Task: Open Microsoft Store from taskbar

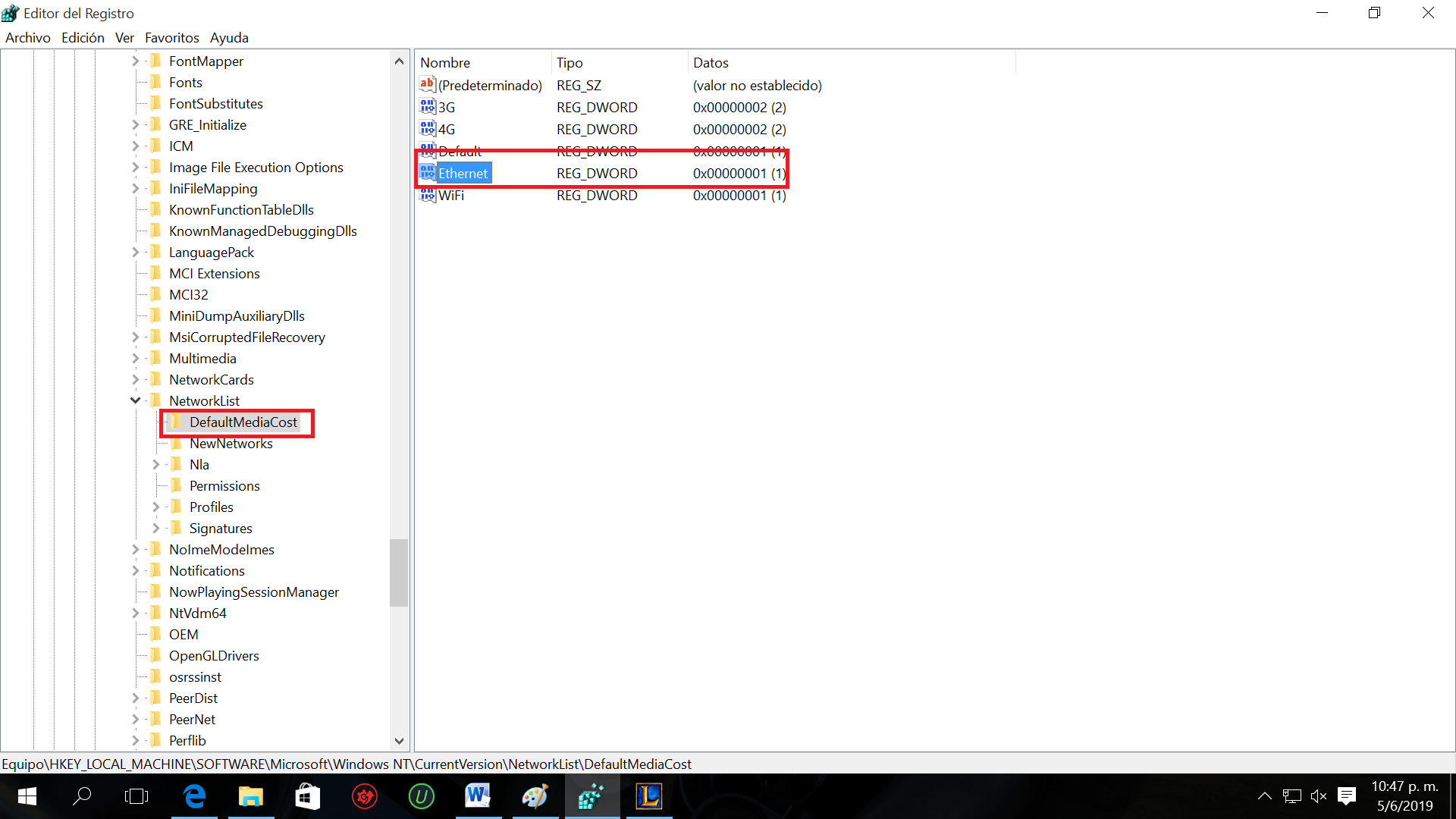Action: pos(308,796)
